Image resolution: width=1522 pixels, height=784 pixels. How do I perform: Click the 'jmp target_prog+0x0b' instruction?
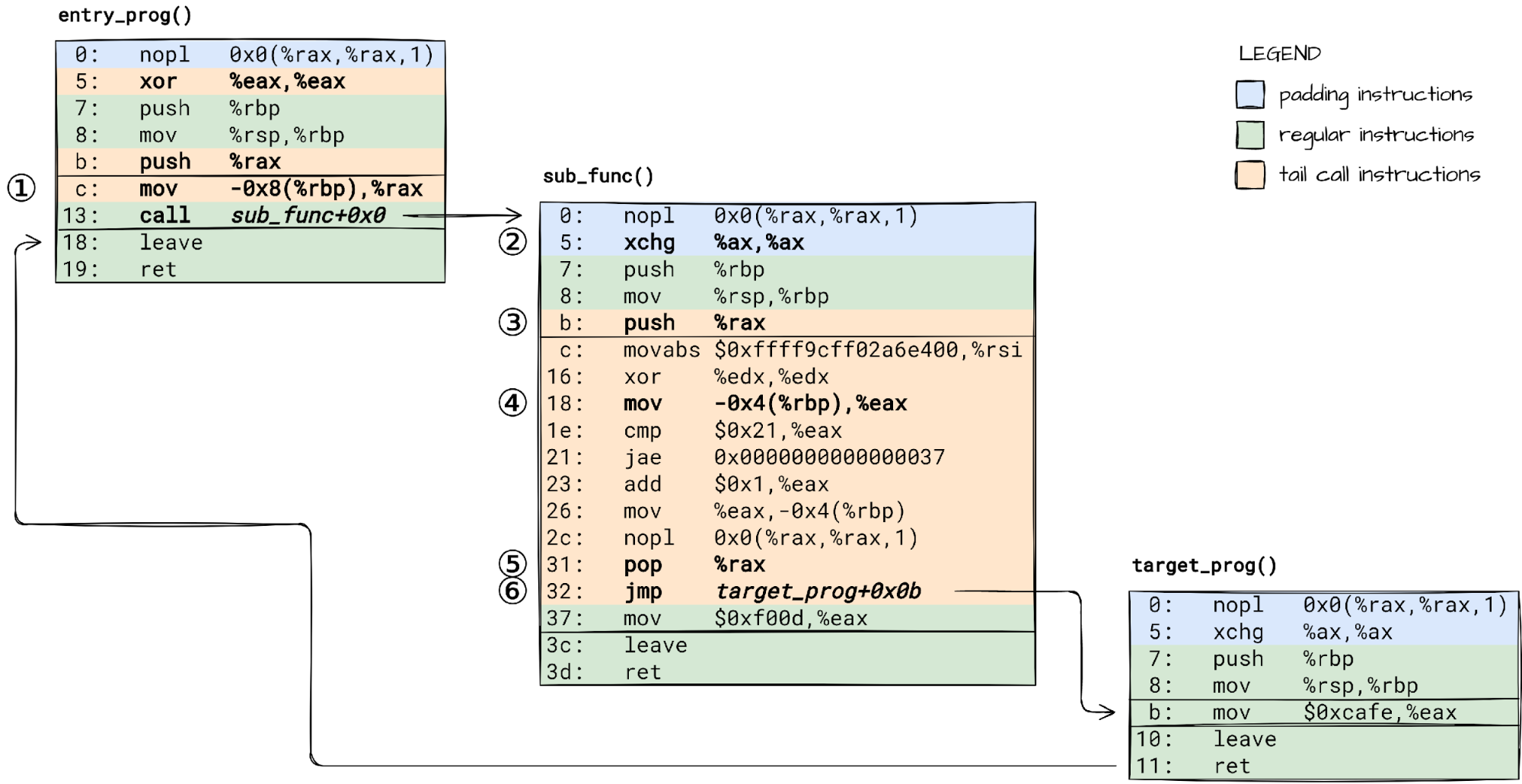787,591
